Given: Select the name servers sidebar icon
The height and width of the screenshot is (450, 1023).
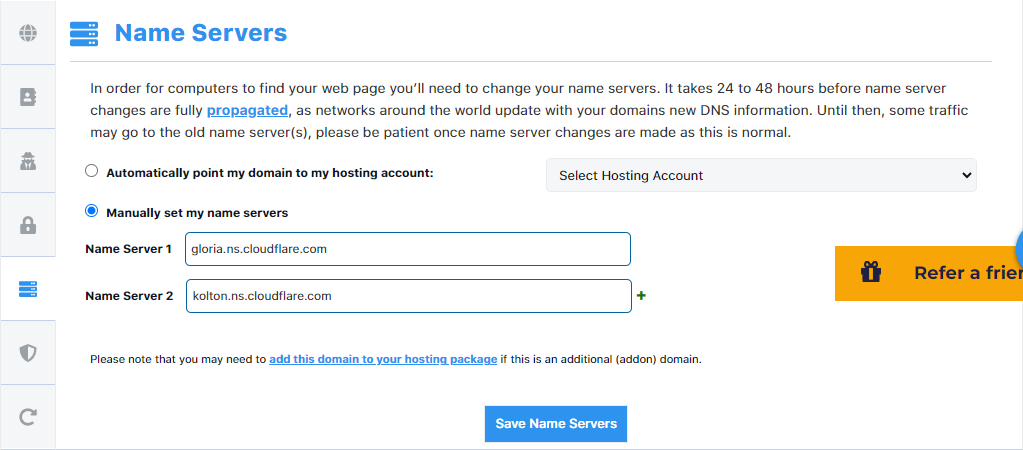Looking at the screenshot, I should pos(28,289).
